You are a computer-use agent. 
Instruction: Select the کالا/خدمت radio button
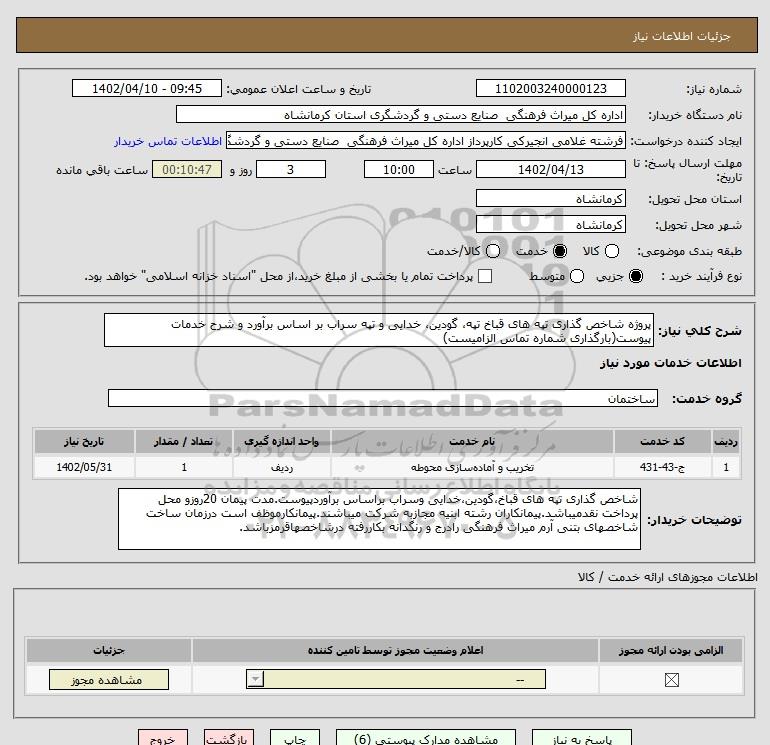coord(493,251)
